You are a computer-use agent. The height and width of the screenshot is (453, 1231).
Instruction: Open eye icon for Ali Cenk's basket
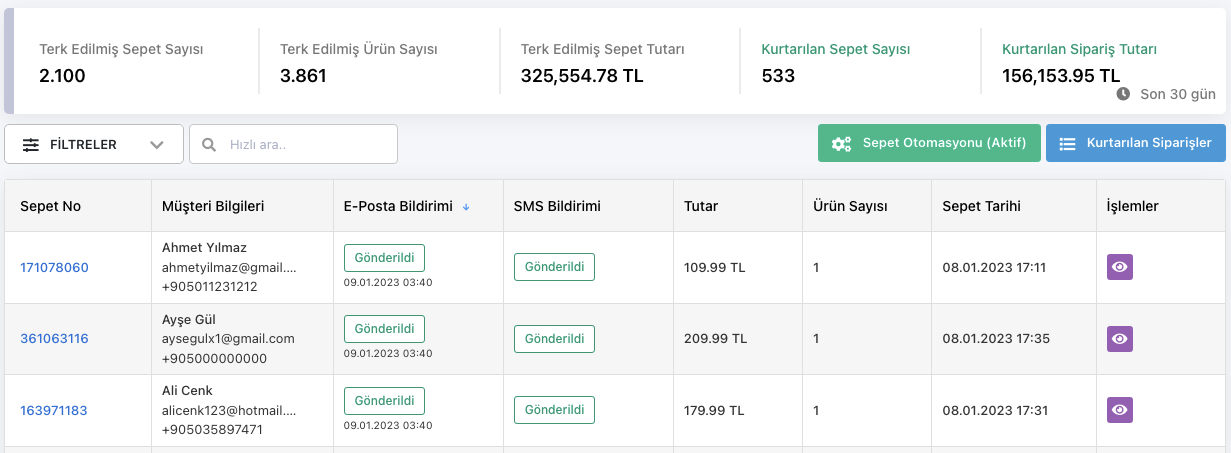coord(1120,410)
